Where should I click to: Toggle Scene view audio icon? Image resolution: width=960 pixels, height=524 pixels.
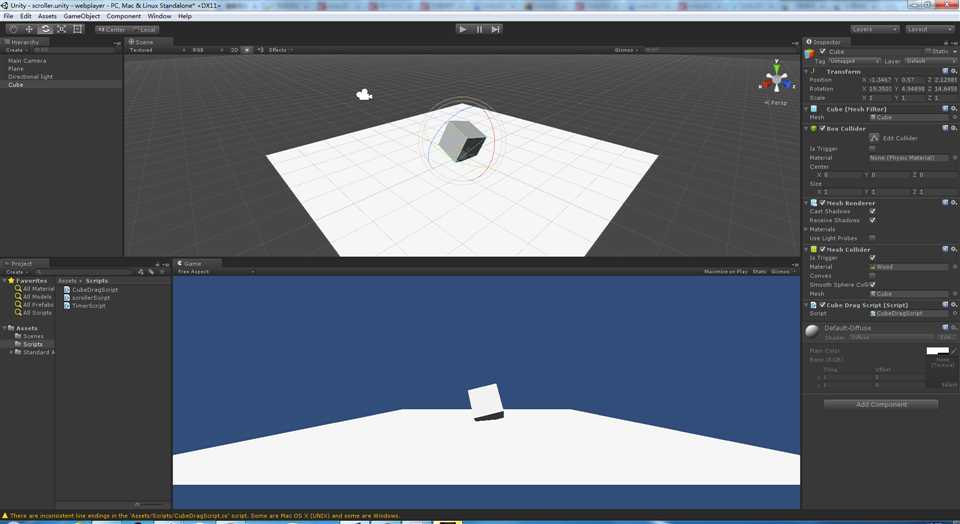pyautogui.click(x=260, y=50)
